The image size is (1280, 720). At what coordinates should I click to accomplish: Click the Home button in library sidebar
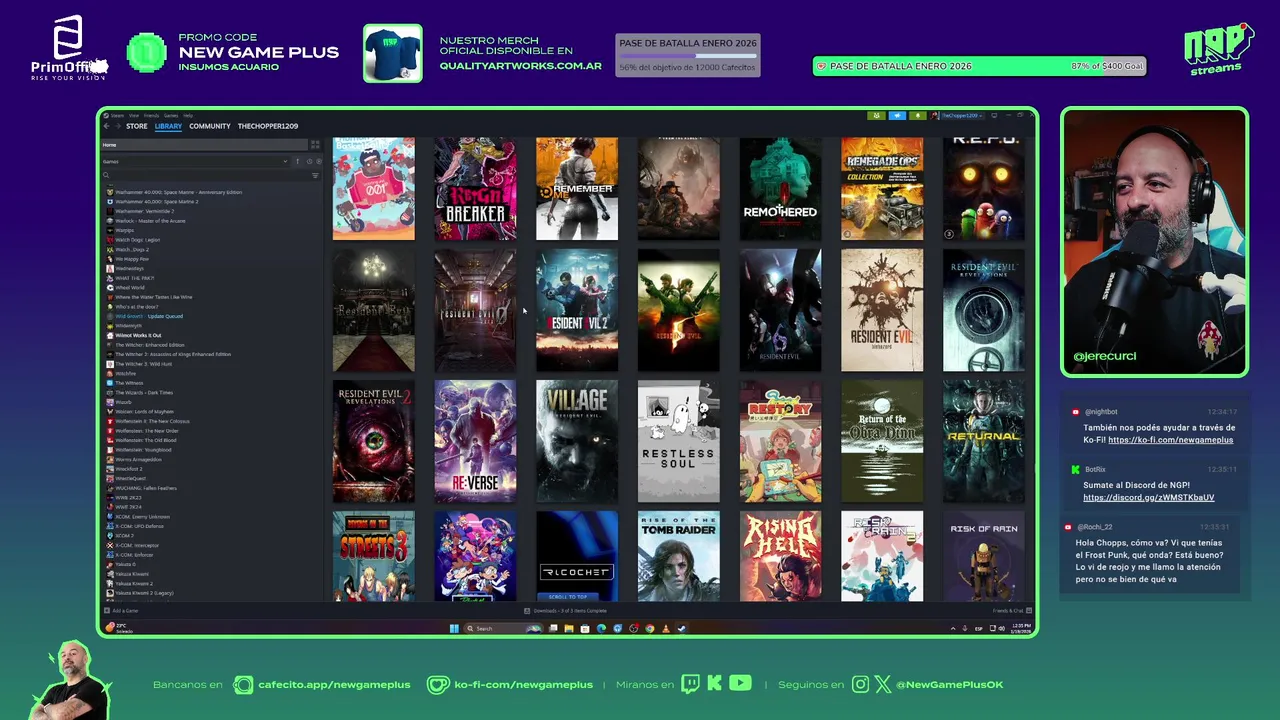(x=204, y=145)
